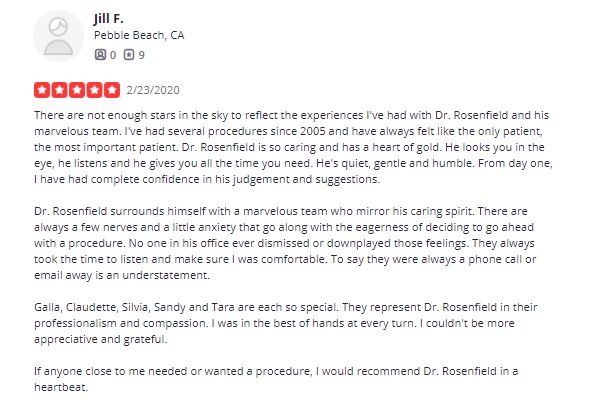This screenshot has width=609, height=403.
Task: Click the line starting 'There are not enough stars'
Action: (291, 115)
